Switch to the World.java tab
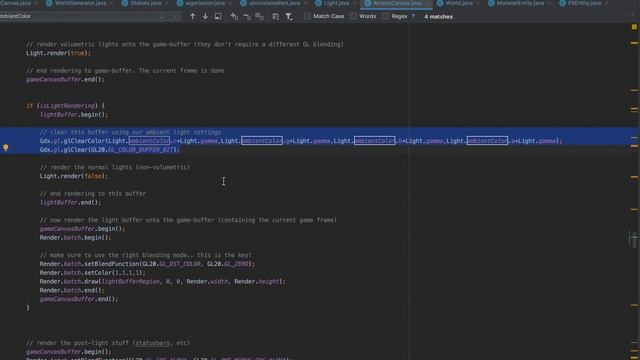Viewport: 640px width, 360px height. click(459, 3)
